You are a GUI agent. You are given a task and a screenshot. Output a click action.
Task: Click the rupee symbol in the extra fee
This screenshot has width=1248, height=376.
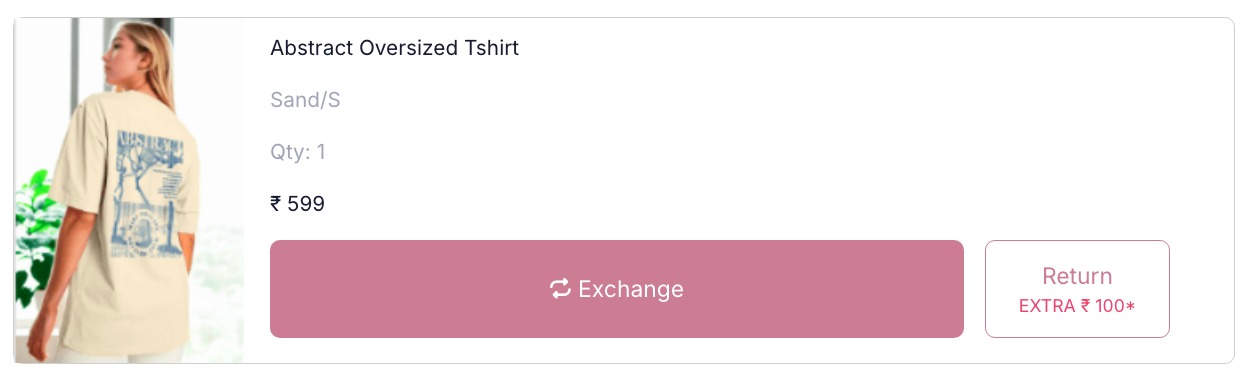pyautogui.click(x=1085, y=306)
